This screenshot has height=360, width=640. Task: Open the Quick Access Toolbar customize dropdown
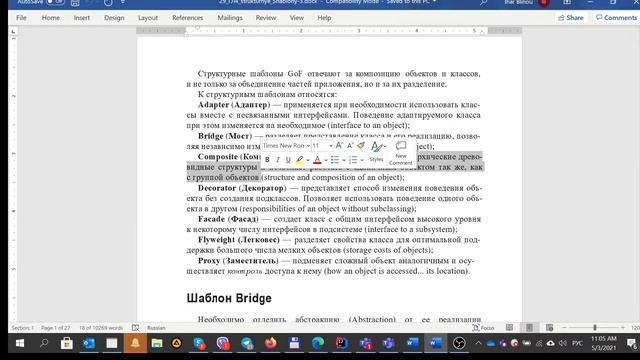[123, 3]
